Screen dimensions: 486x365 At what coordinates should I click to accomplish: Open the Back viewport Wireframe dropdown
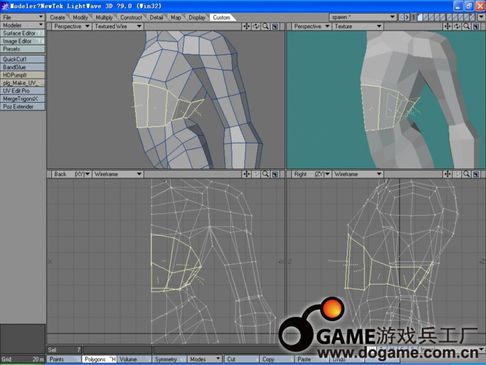[x=118, y=174]
